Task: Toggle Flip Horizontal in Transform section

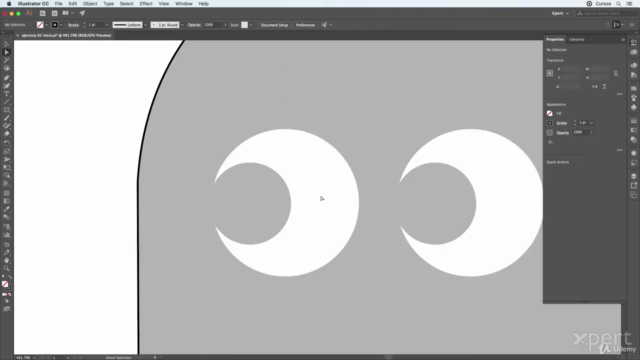Action: [x=595, y=87]
